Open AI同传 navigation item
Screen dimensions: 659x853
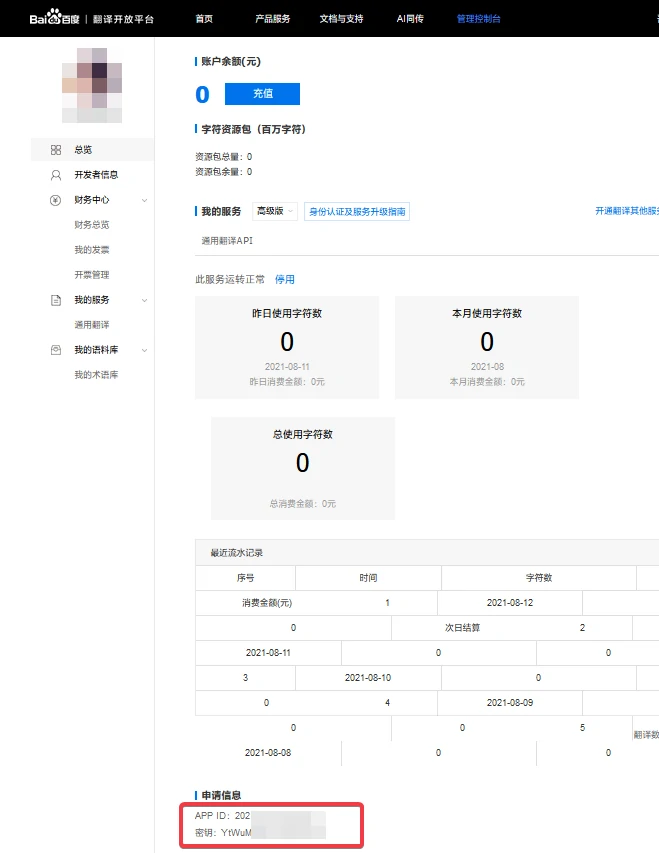(410, 18)
